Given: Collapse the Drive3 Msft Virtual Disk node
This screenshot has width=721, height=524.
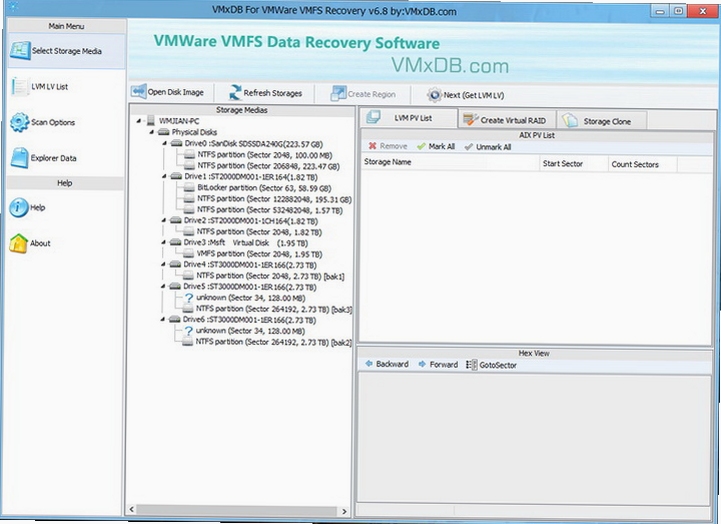Looking at the screenshot, I should click(x=164, y=242).
